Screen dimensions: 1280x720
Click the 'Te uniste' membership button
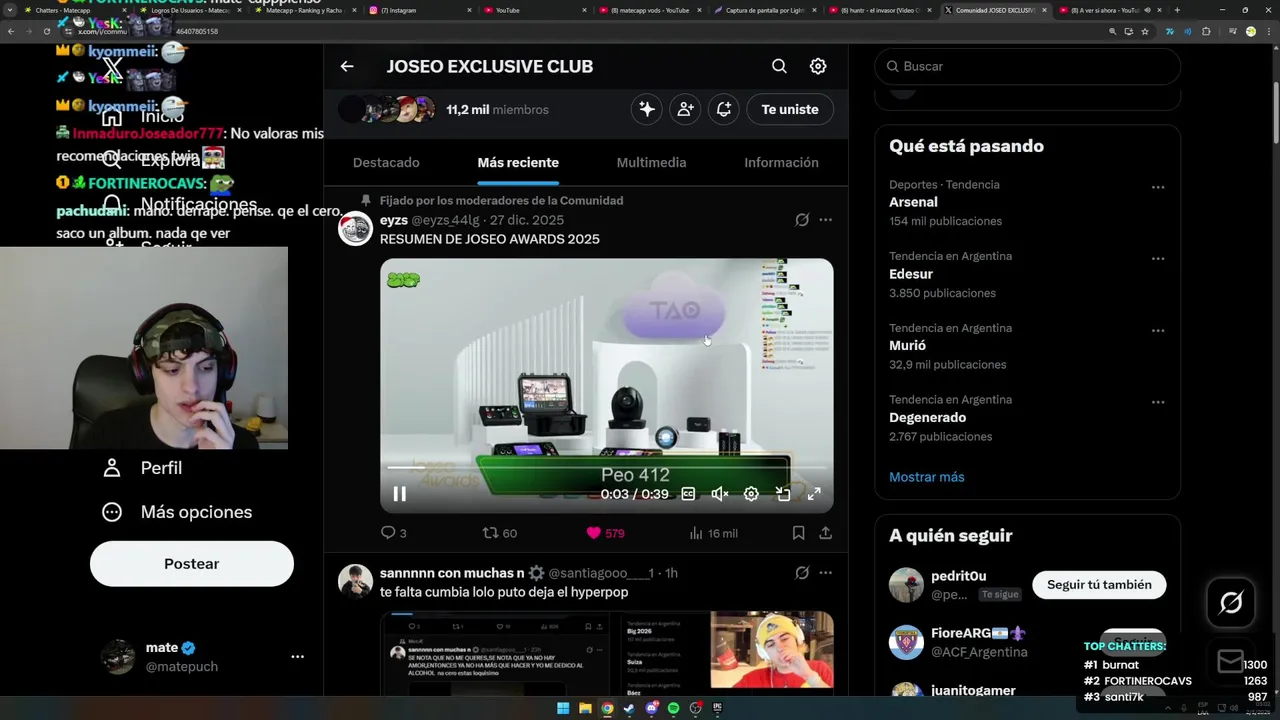coord(790,109)
